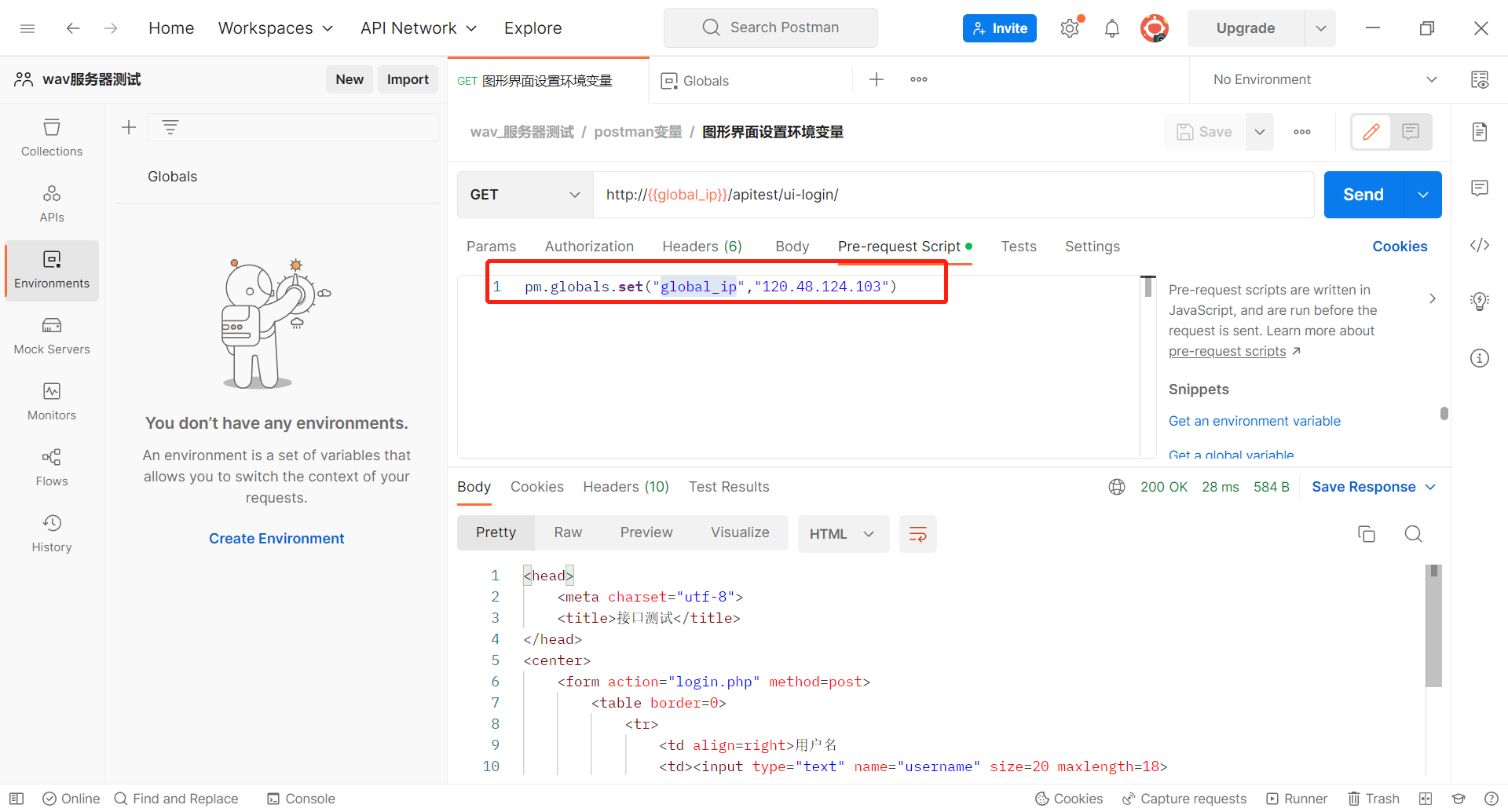The image size is (1508, 812).
Task: Click the Send button
Action: [1363, 195]
